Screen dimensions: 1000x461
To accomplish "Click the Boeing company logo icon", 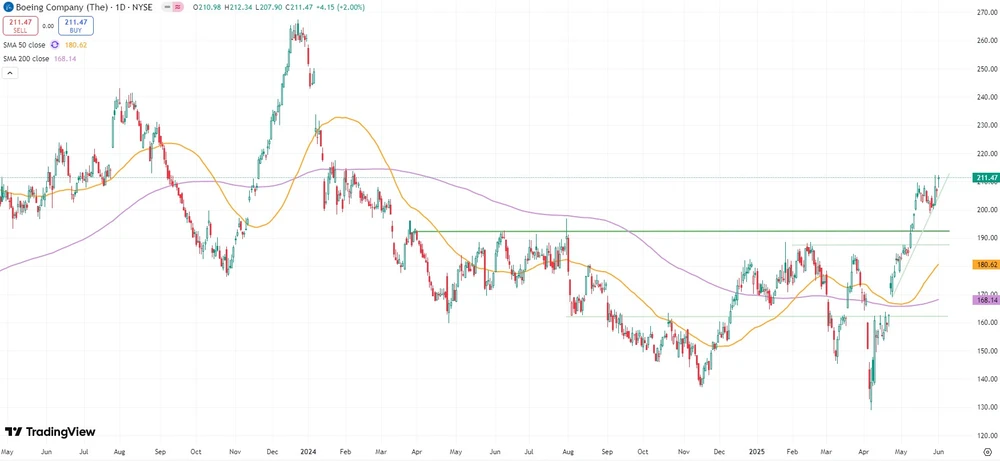I will 8,8.
